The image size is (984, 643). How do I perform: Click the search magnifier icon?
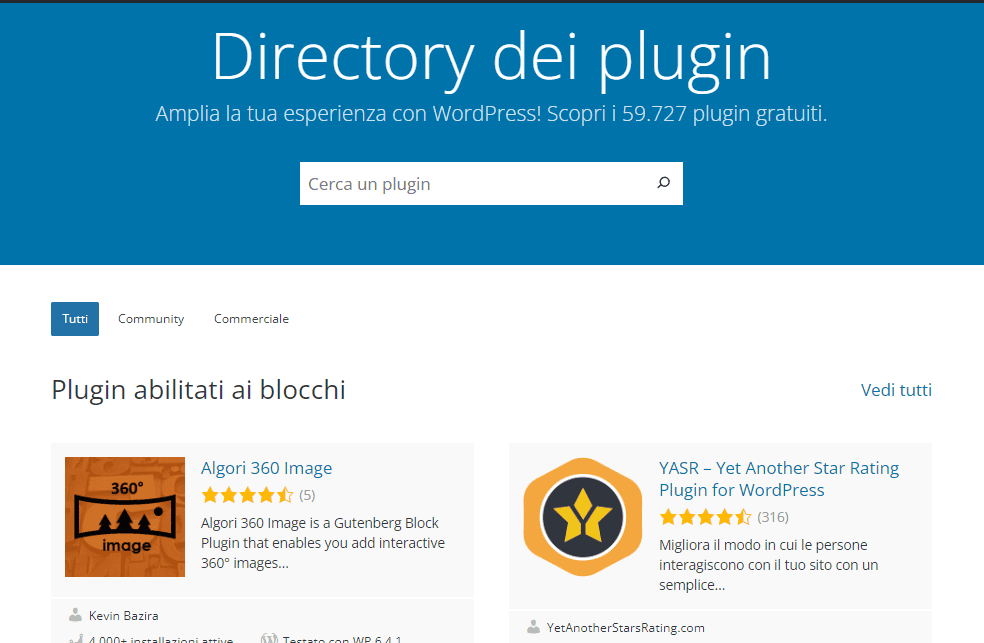coord(663,183)
